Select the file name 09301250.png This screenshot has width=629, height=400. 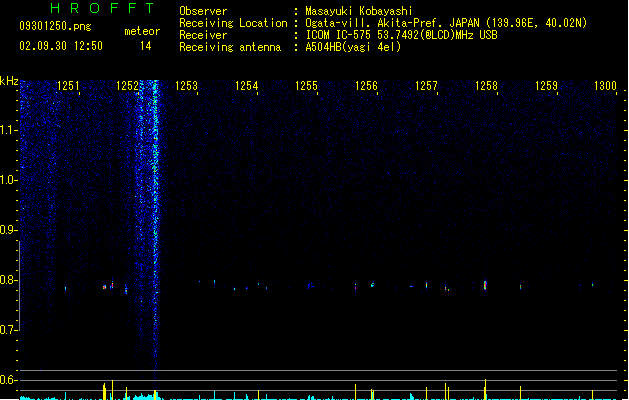55,26
